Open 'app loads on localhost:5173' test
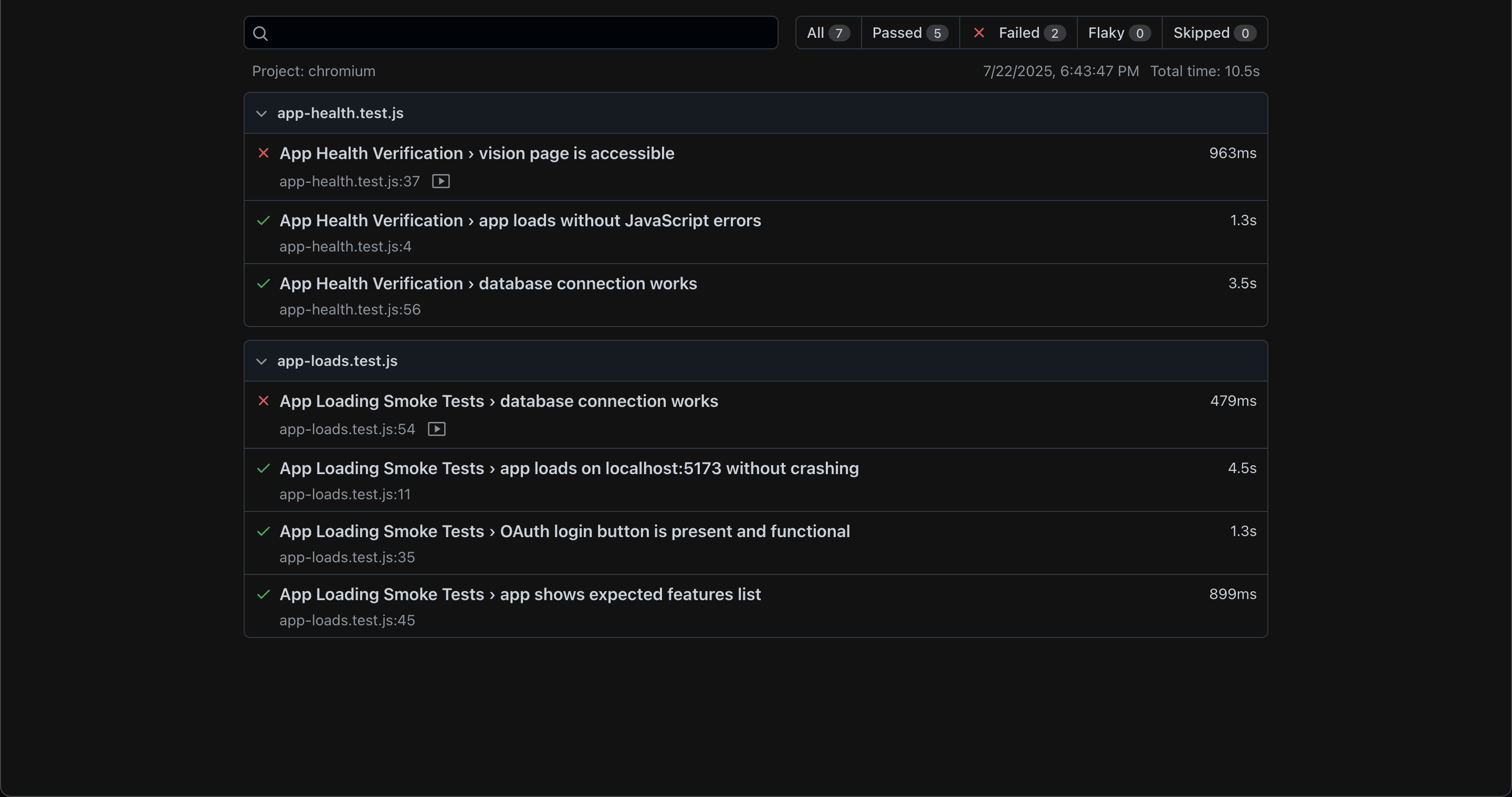 point(569,468)
